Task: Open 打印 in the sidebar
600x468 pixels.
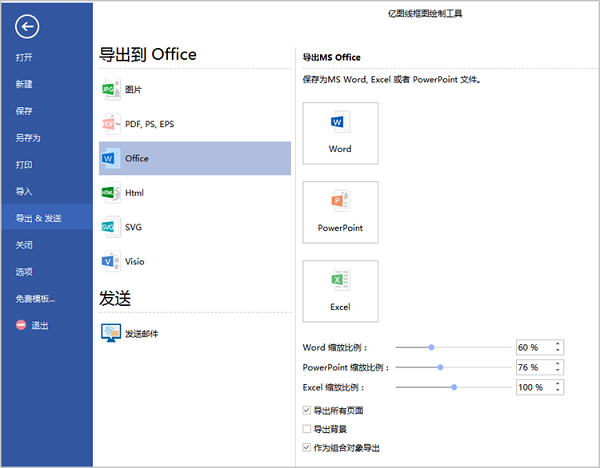Action: [x=24, y=165]
